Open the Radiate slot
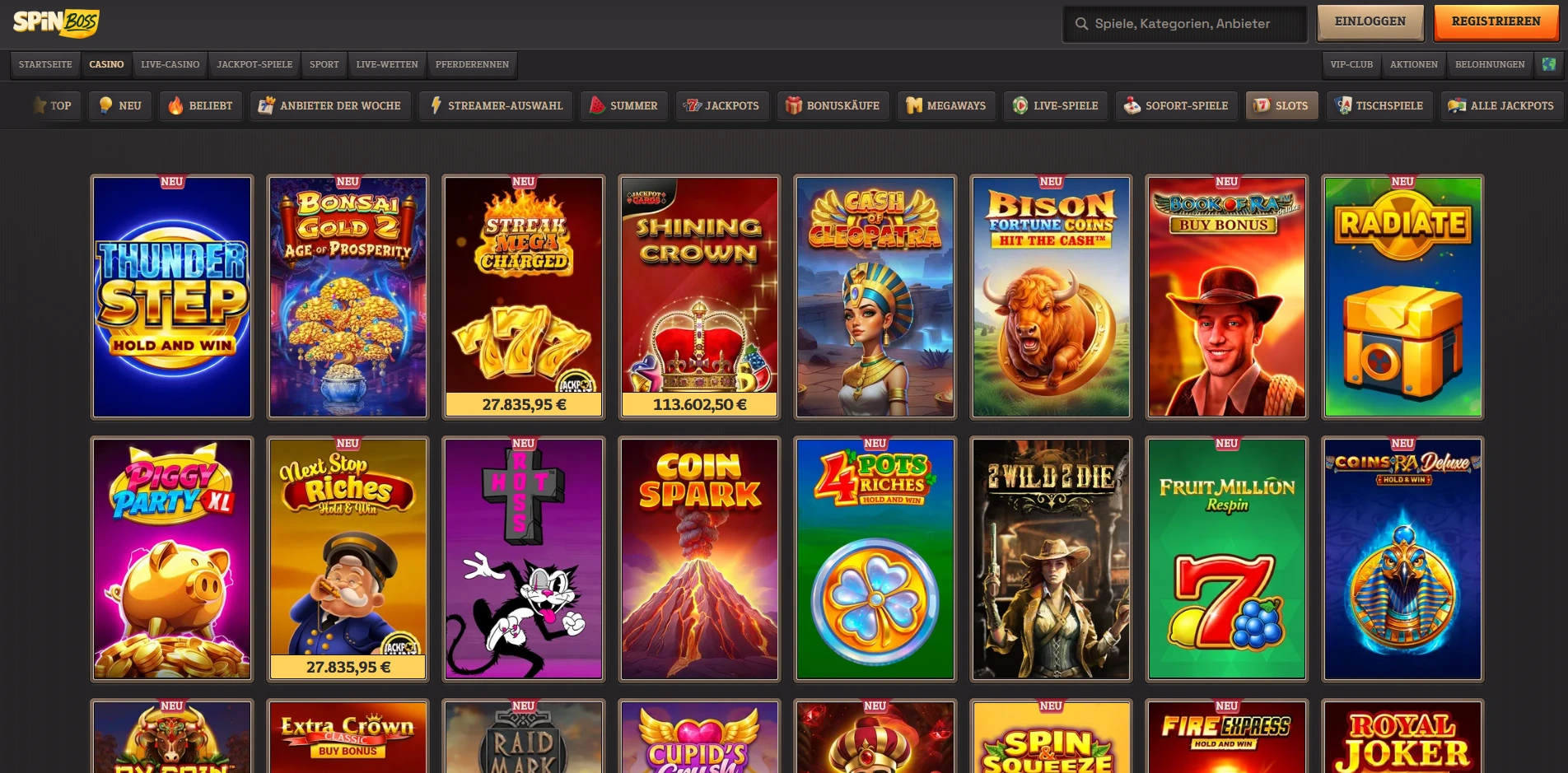 (x=1403, y=297)
